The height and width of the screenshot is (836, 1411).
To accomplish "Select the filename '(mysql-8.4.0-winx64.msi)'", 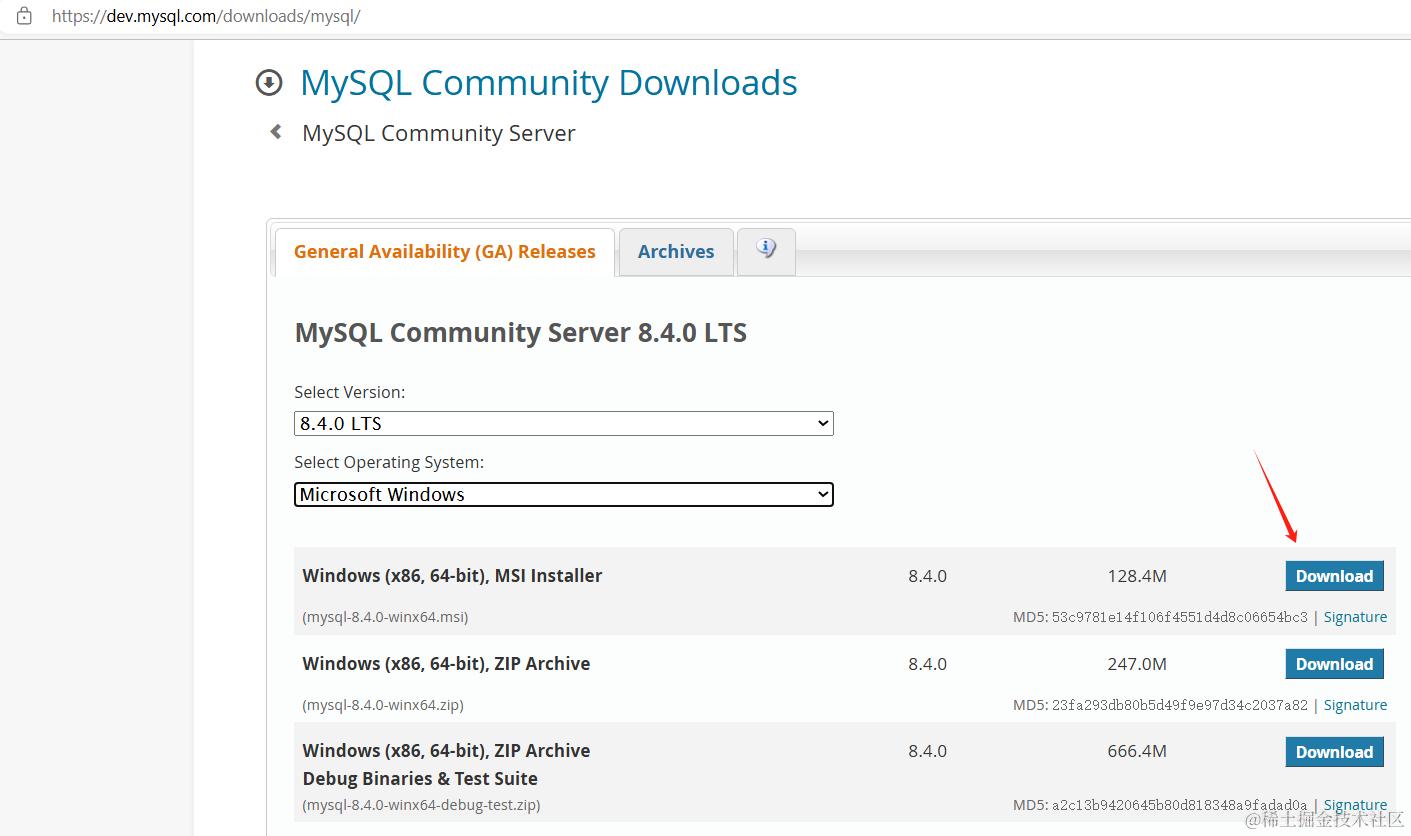I will 385,617.
